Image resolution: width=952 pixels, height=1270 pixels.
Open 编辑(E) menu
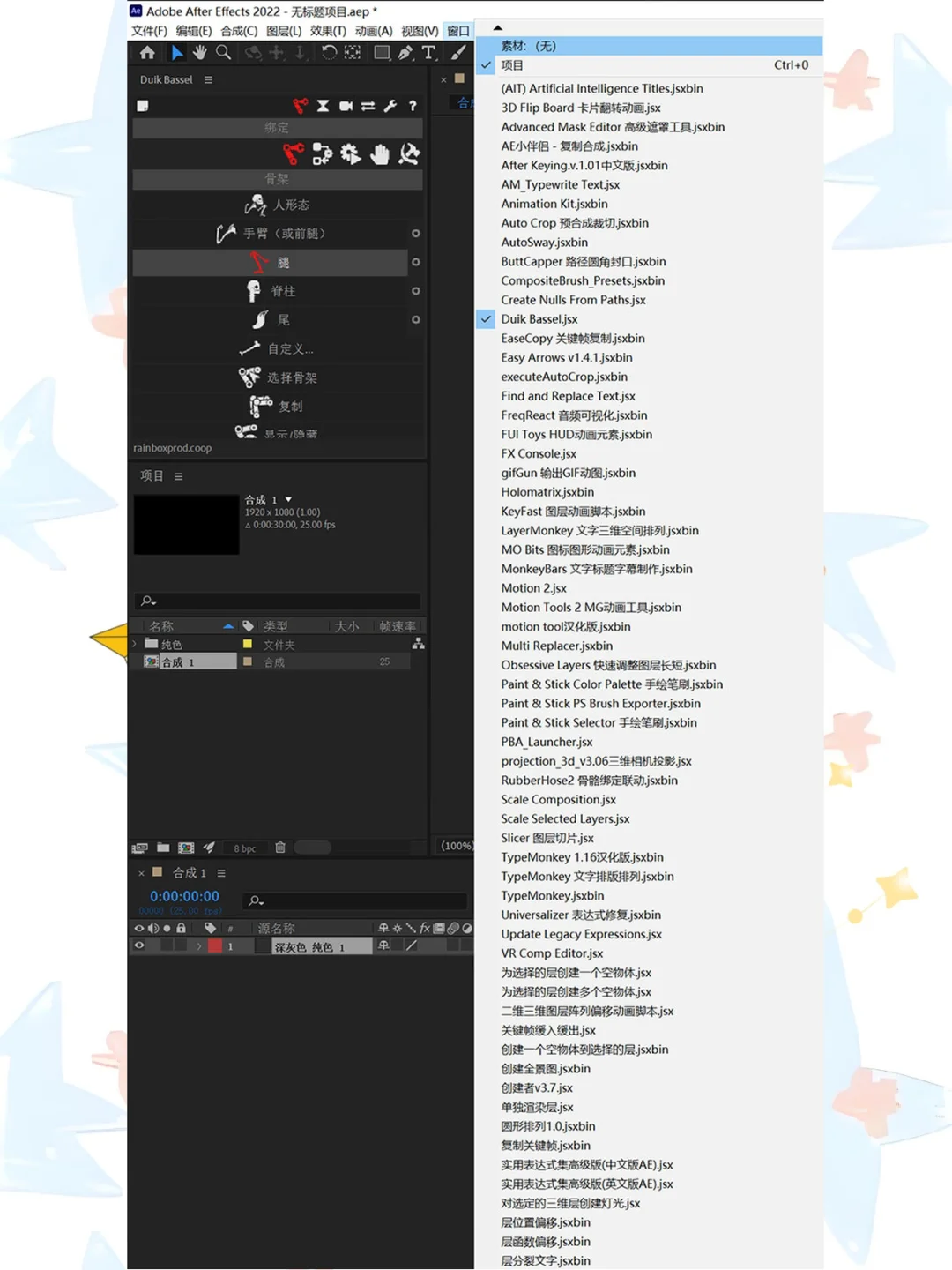pyautogui.click(x=194, y=31)
